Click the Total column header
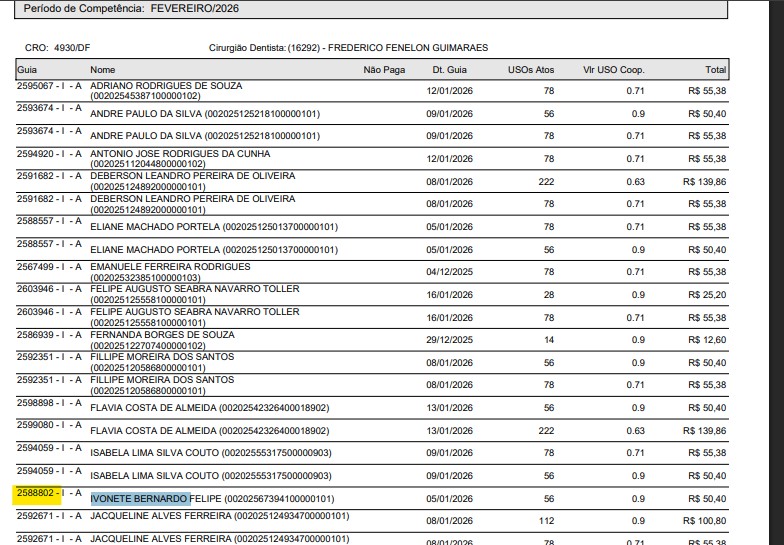The height and width of the screenshot is (545, 784). tap(716, 70)
